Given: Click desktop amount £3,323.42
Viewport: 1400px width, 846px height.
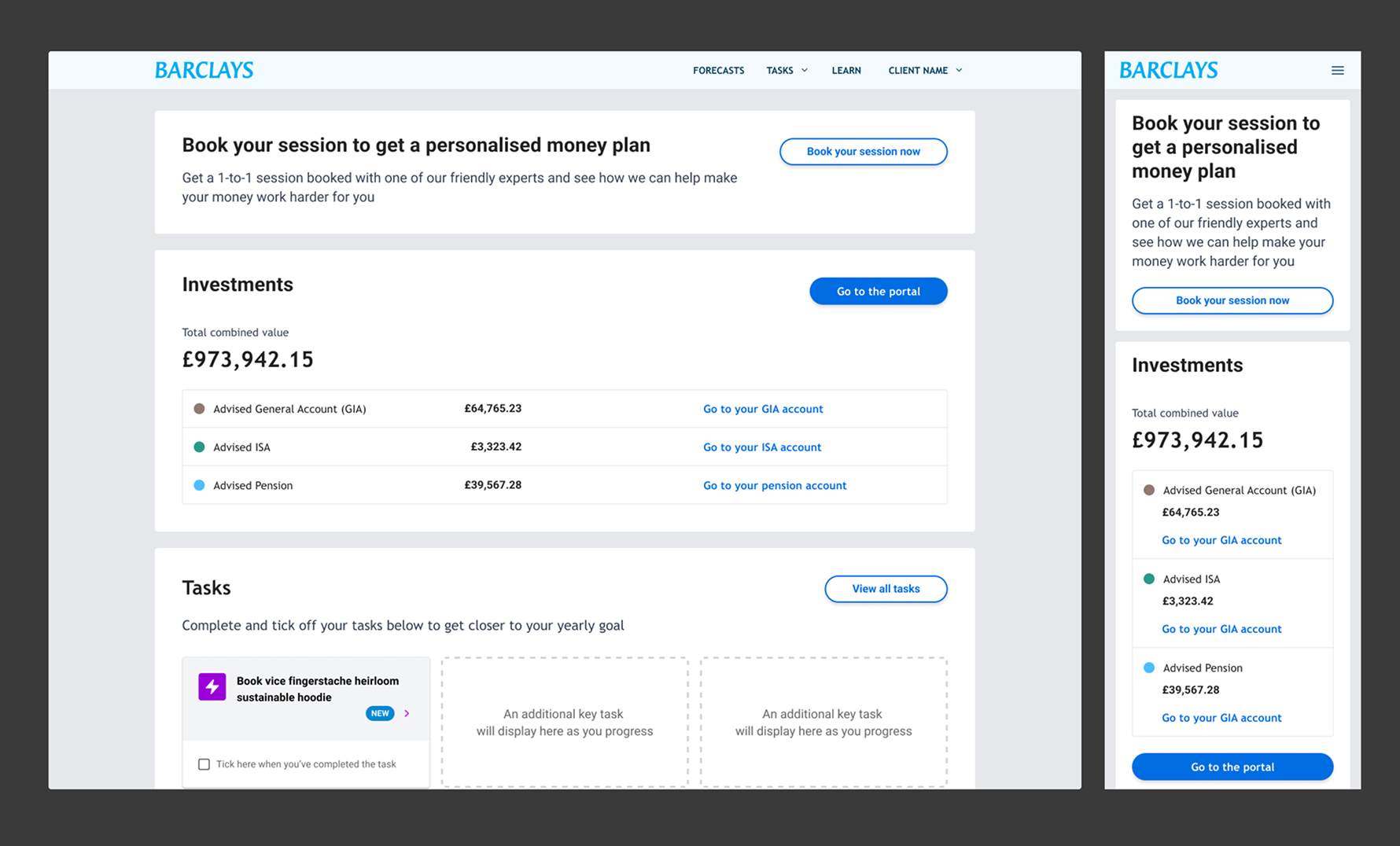Looking at the screenshot, I should tap(496, 447).
